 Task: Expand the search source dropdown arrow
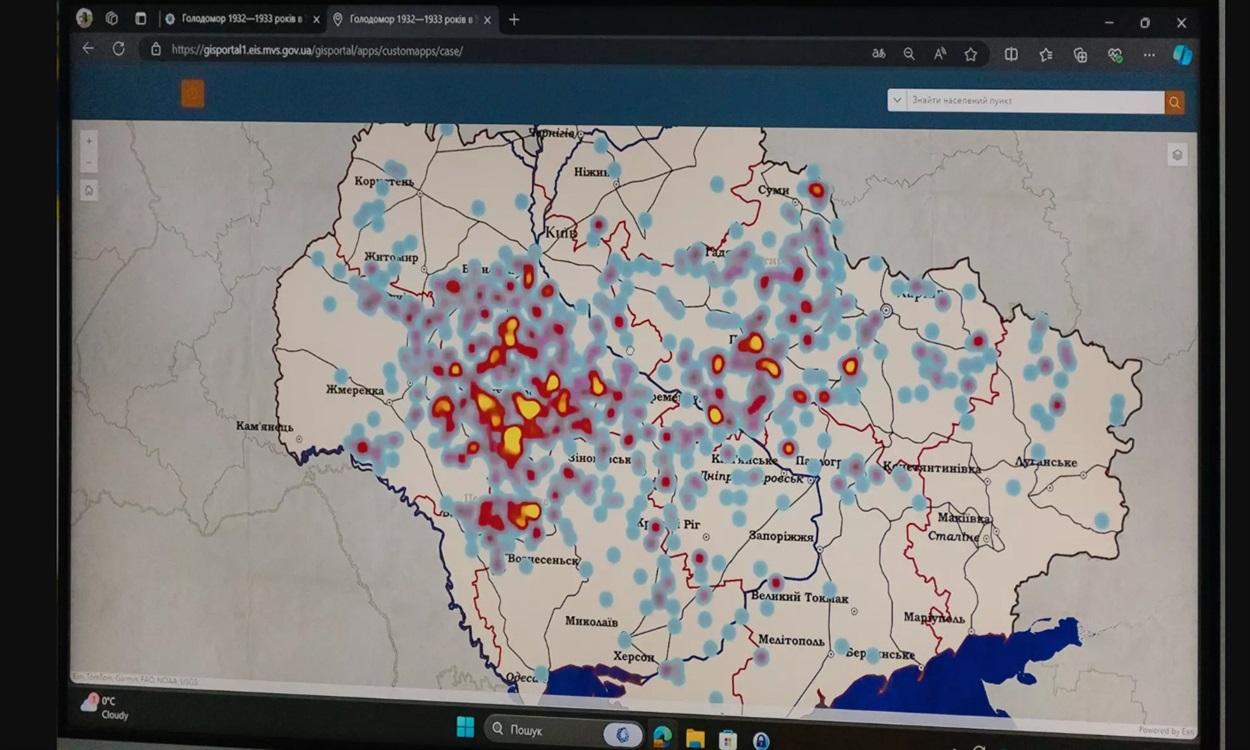point(897,101)
